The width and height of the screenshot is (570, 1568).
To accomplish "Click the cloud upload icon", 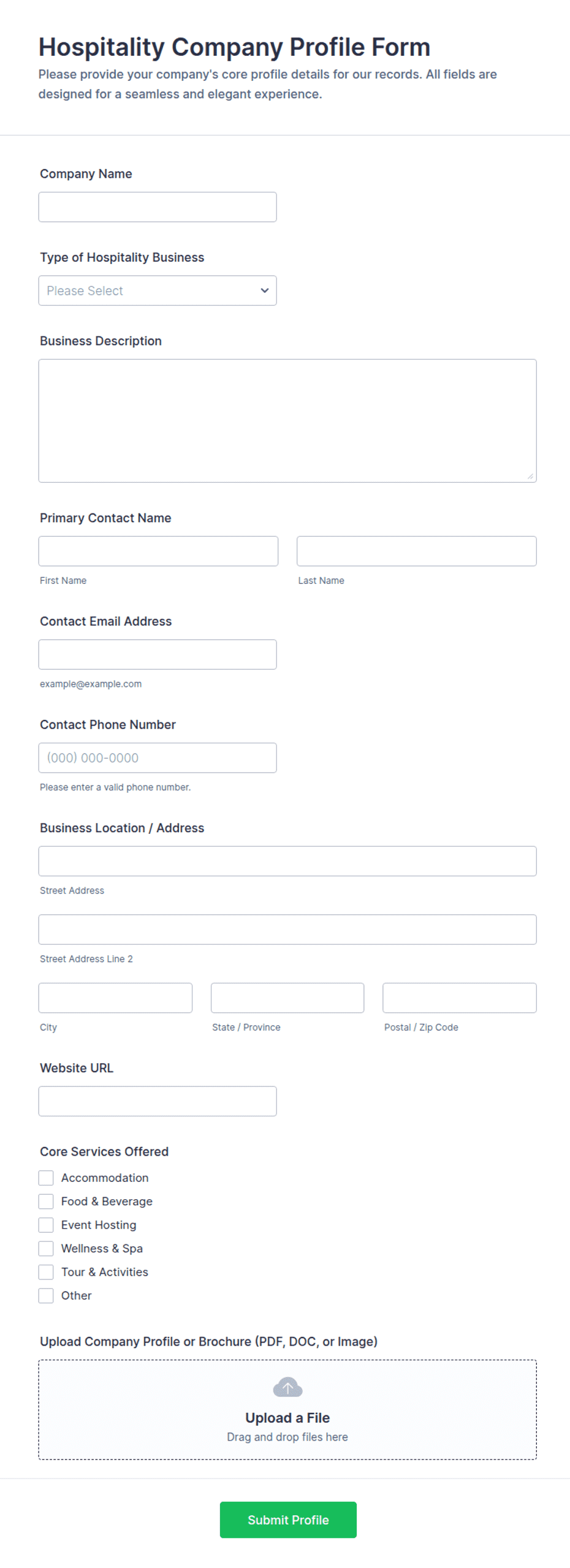I will [x=287, y=1387].
